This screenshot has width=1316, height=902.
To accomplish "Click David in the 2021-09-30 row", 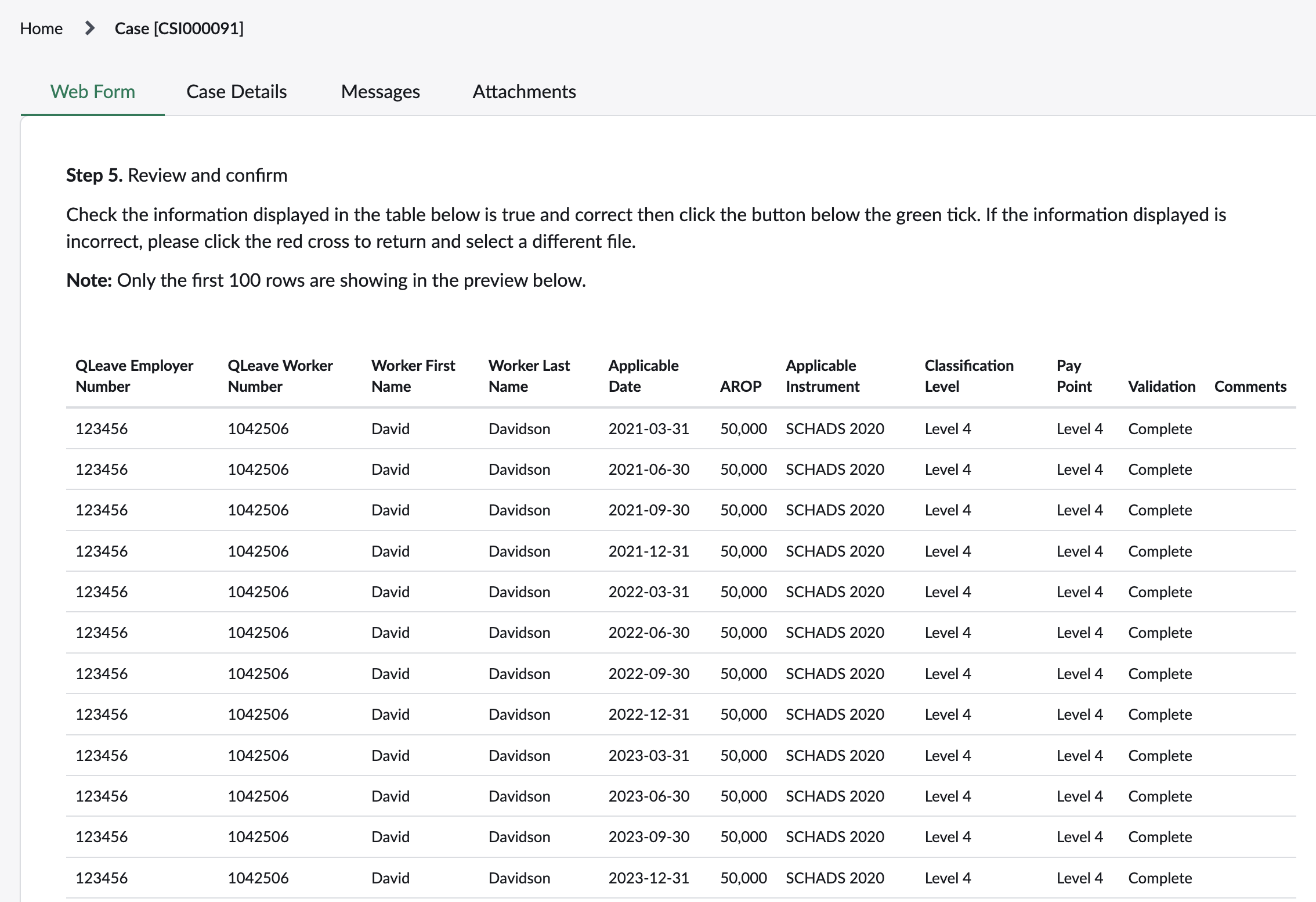I will 391,510.
